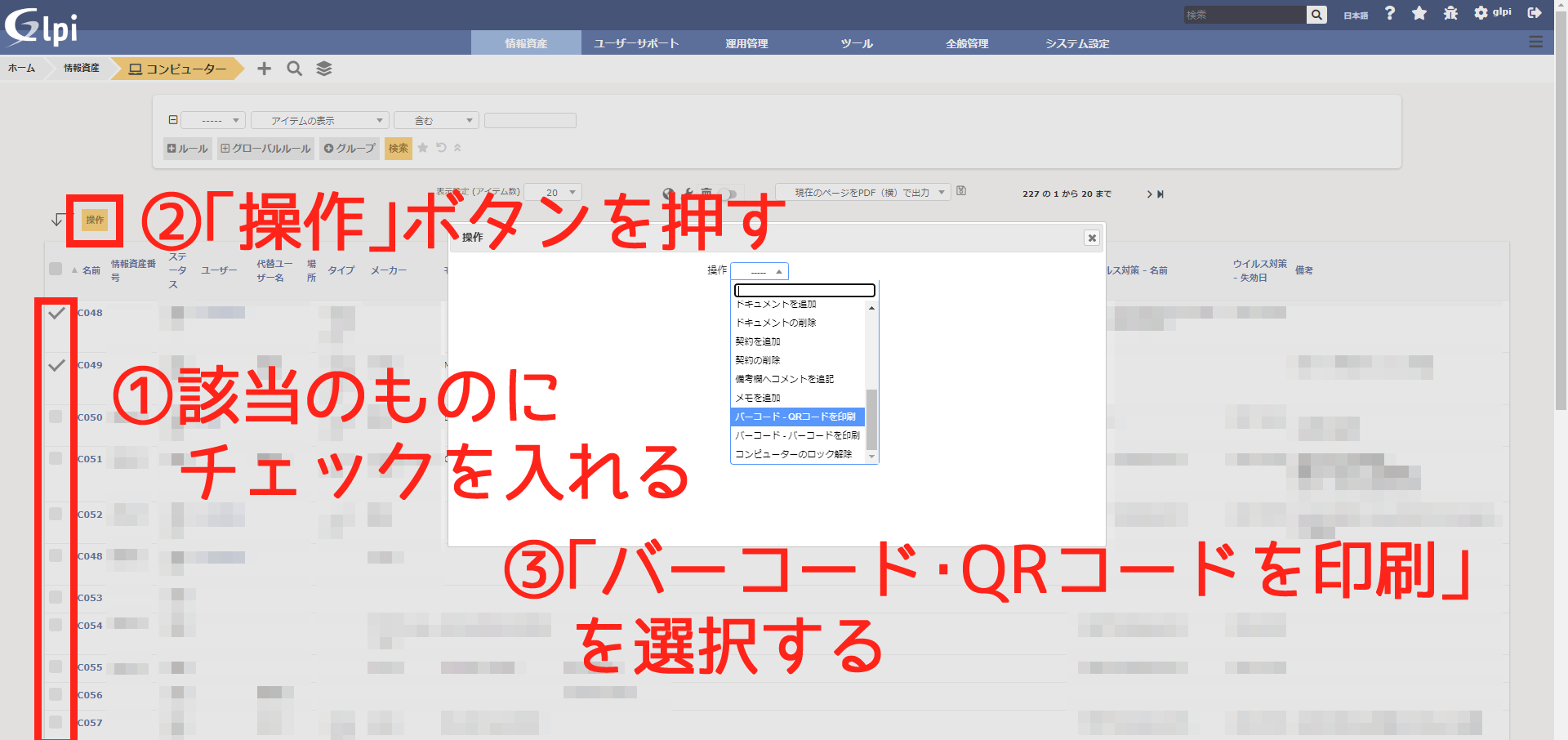Click the magnifier icon beside the breadcrumb
1568x740 pixels.
point(294,69)
